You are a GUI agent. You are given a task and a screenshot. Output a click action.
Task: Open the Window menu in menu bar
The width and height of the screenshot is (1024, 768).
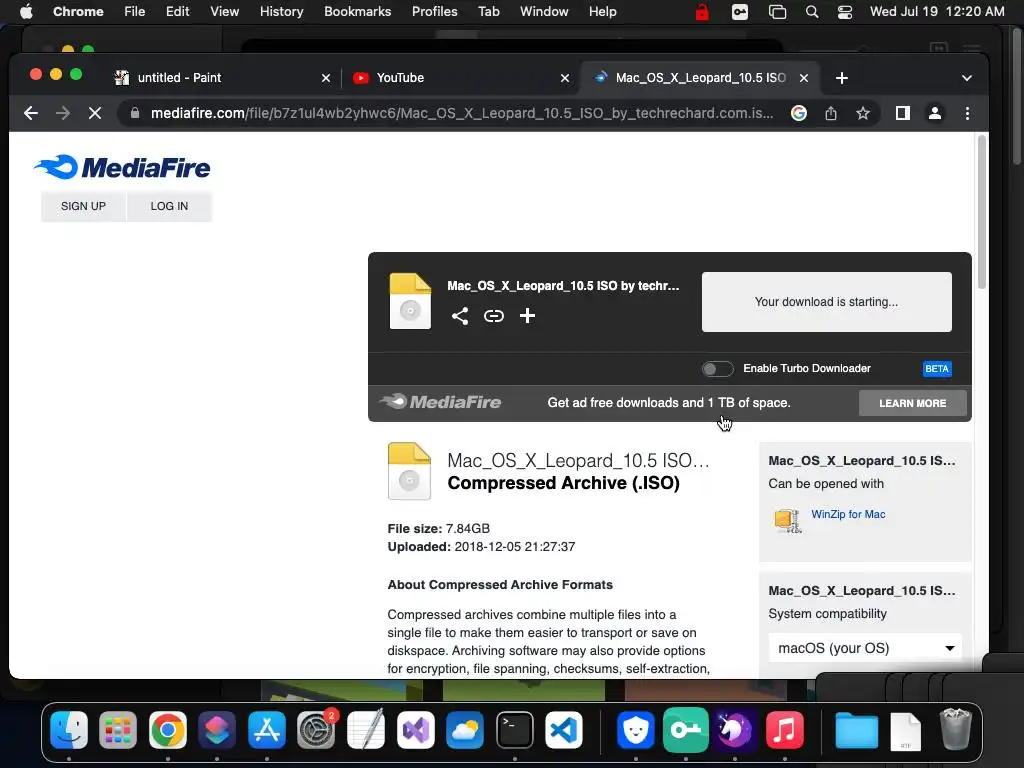click(x=544, y=12)
